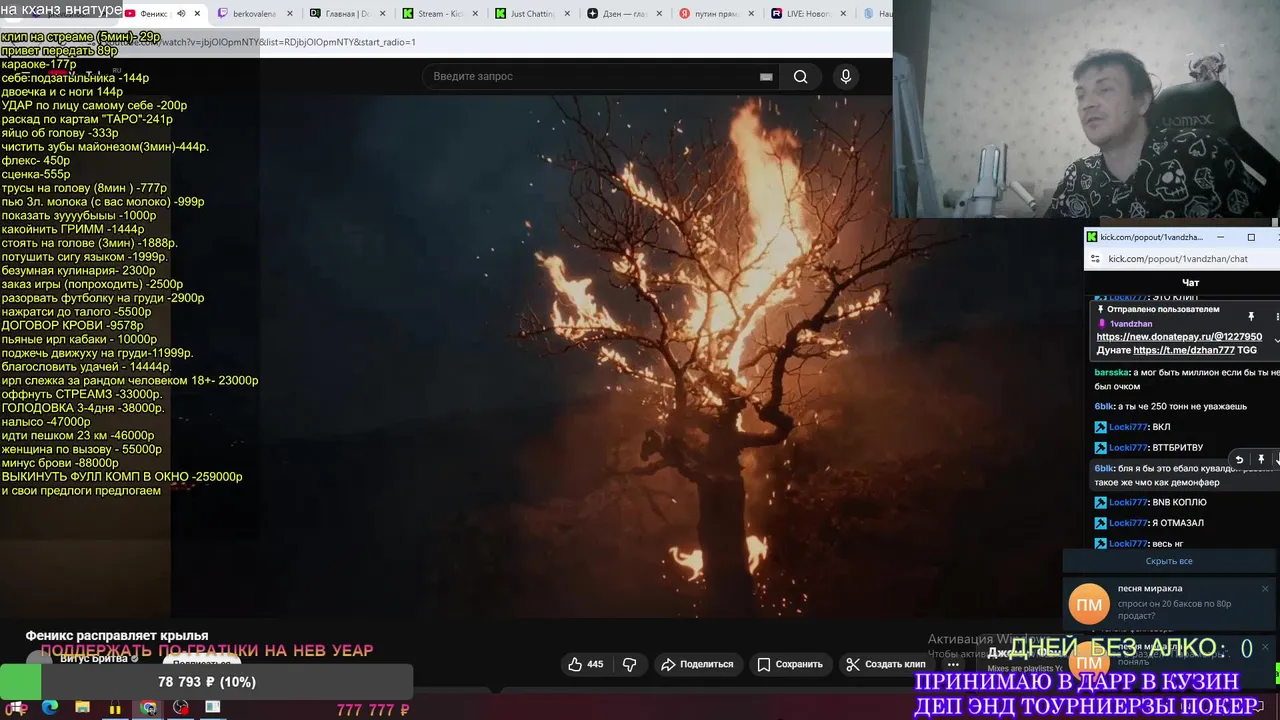Screen dimensions: 1280x720
Task: Click the 6blk '250 тонн' chat message
Action: click(1171, 406)
